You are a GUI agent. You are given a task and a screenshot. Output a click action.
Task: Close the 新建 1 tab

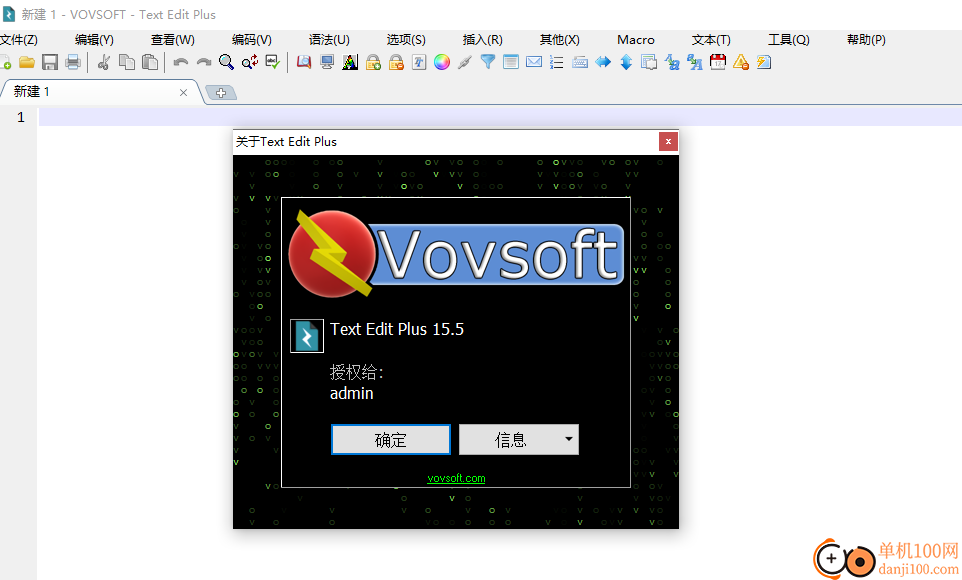click(x=183, y=93)
